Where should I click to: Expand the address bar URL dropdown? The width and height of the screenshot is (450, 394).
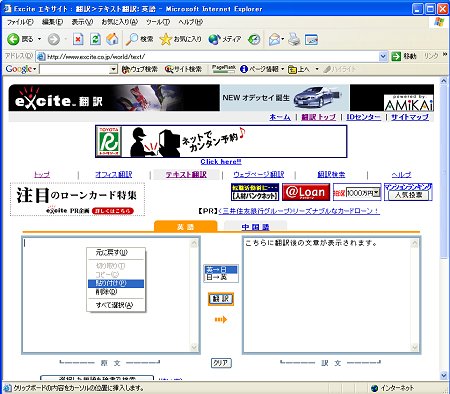[x=383, y=56]
